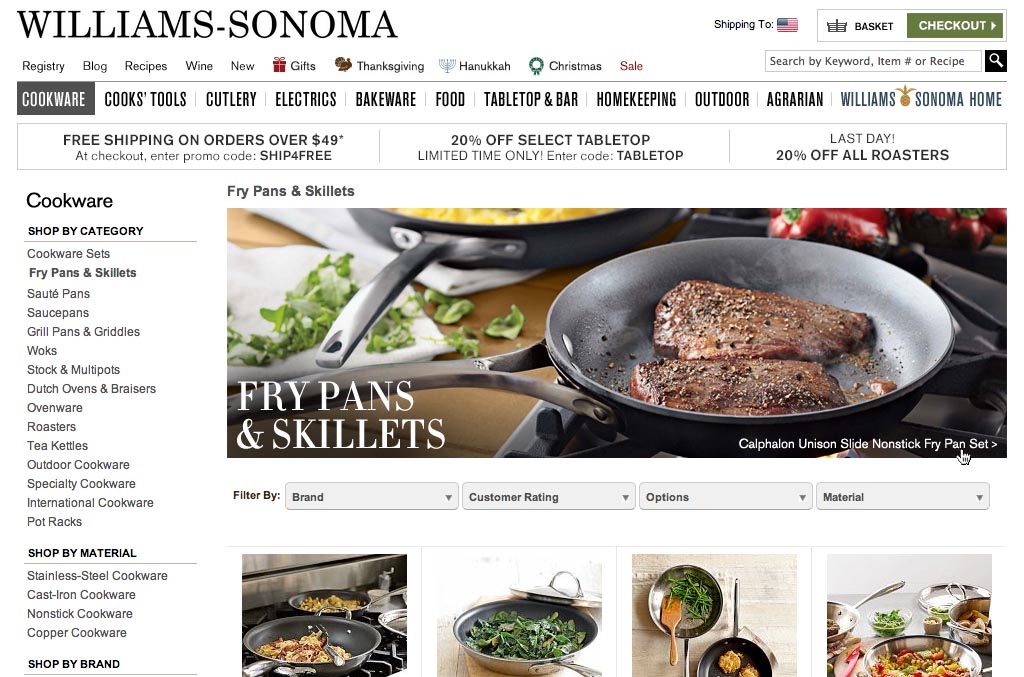Image resolution: width=1024 pixels, height=677 pixels.
Task: Click the Thanksgiving turkey icon
Action: point(343,65)
